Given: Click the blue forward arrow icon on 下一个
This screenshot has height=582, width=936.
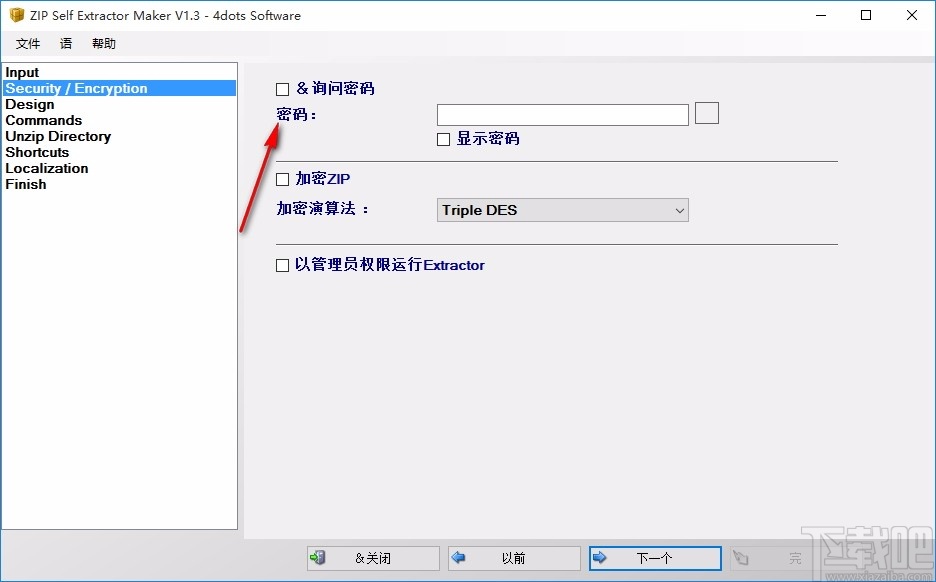Looking at the screenshot, I should pyautogui.click(x=601, y=558).
